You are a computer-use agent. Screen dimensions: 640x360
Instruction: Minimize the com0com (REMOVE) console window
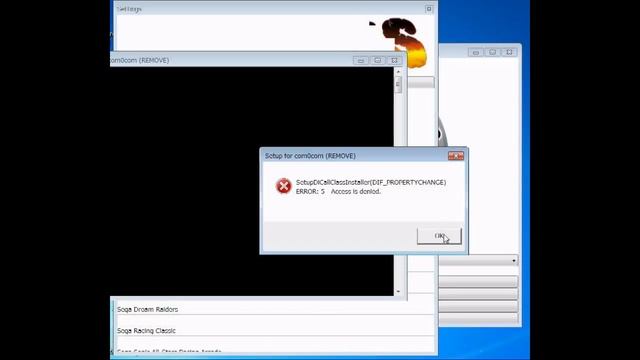pos(360,60)
